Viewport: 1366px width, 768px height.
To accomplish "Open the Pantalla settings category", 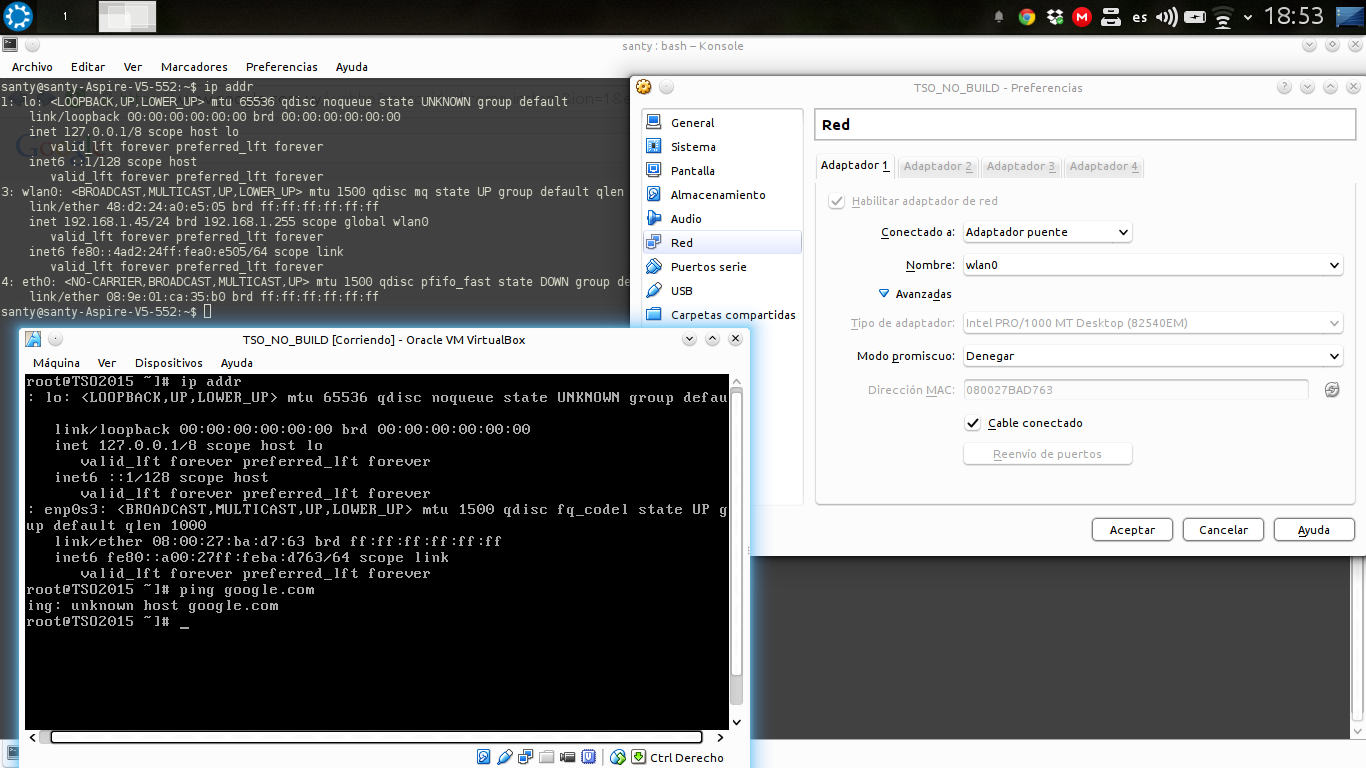I will pyautogui.click(x=721, y=171).
